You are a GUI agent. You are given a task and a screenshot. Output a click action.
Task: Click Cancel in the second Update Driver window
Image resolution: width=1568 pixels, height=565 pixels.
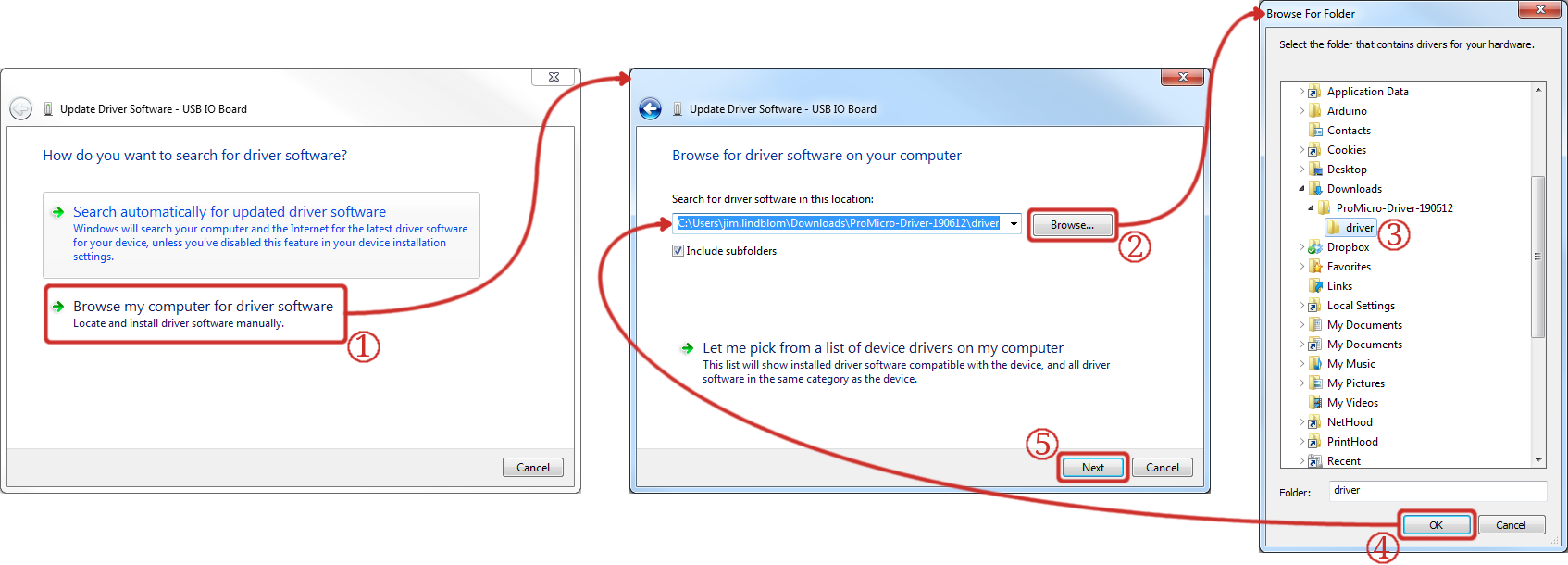(x=1163, y=468)
